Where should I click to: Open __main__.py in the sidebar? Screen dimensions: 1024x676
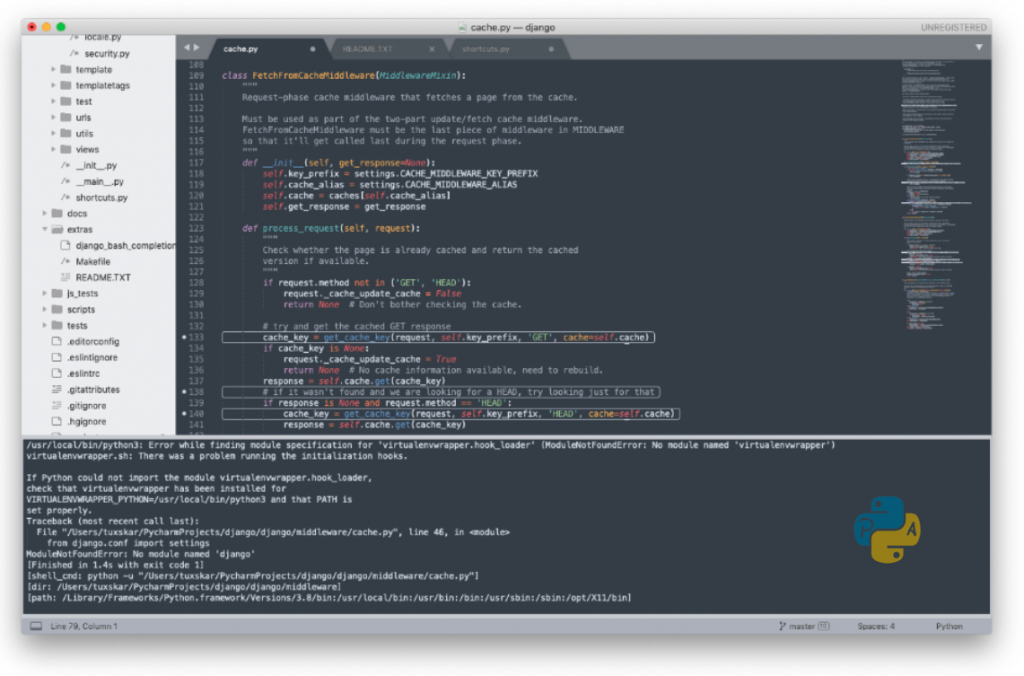coord(99,182)
